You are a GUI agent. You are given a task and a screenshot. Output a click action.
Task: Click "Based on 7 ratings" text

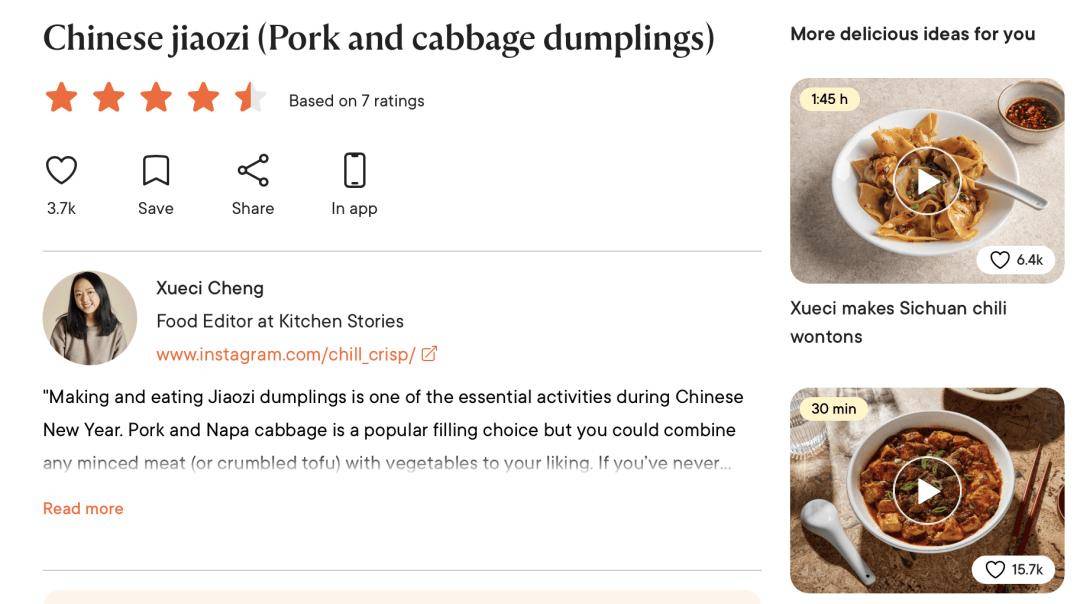[356, 100]
